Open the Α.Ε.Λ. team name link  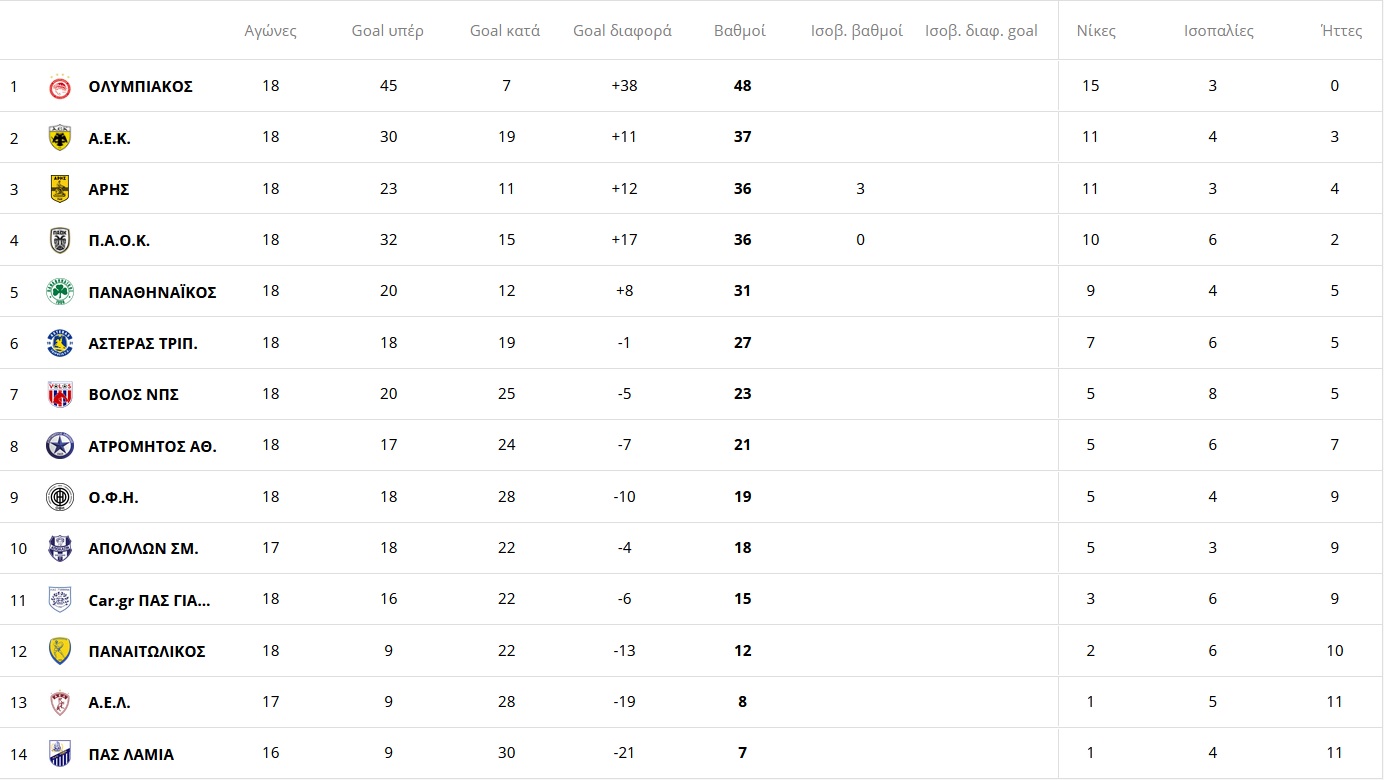point(110,702)
